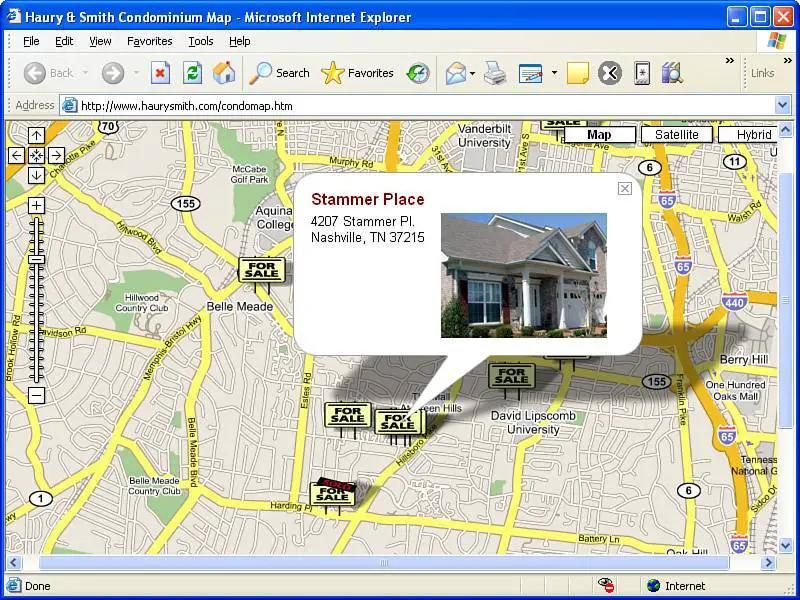Click the address bar URL field

[x=426, y=106]
